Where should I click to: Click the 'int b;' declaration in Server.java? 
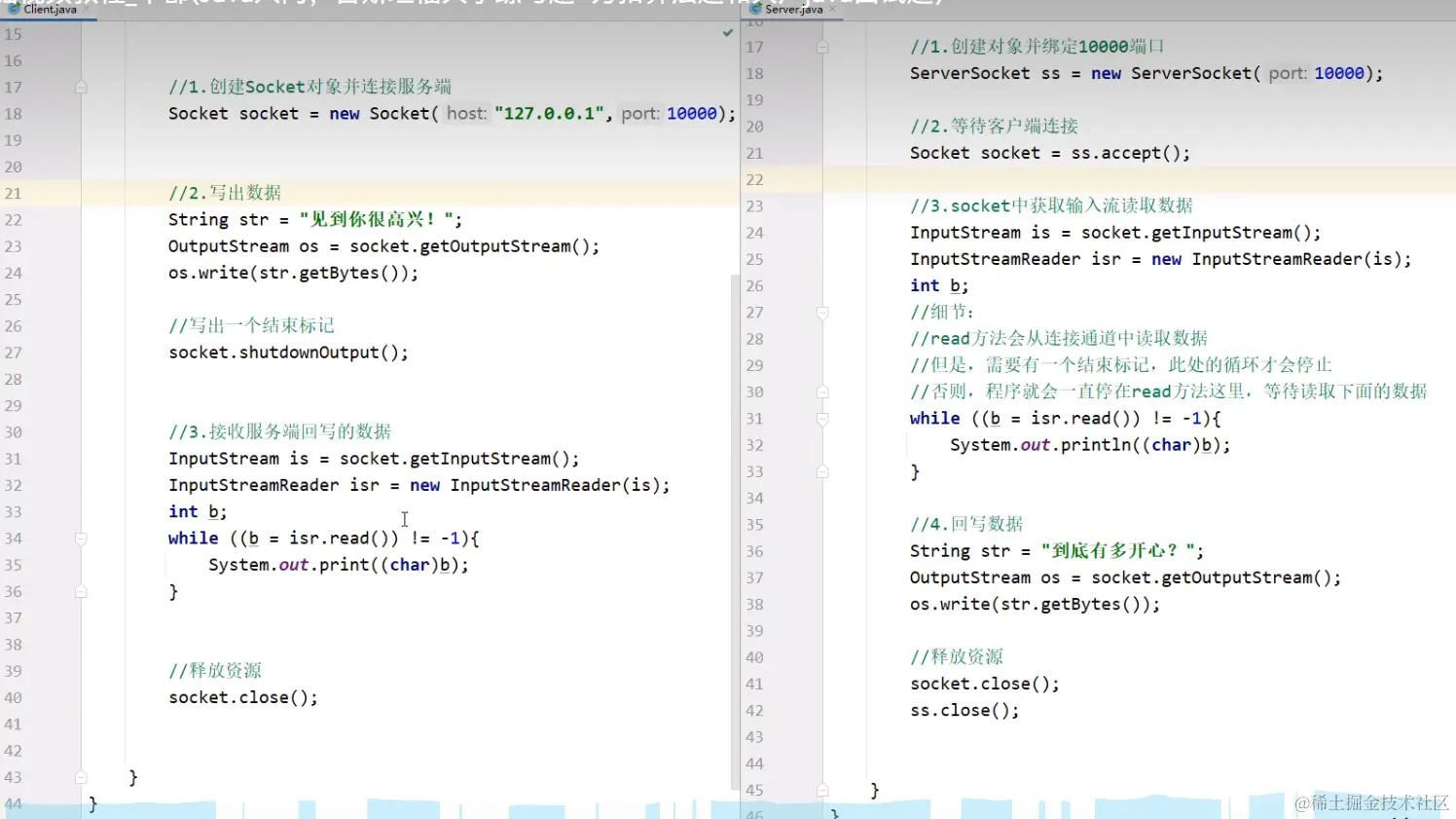[938, 285]
